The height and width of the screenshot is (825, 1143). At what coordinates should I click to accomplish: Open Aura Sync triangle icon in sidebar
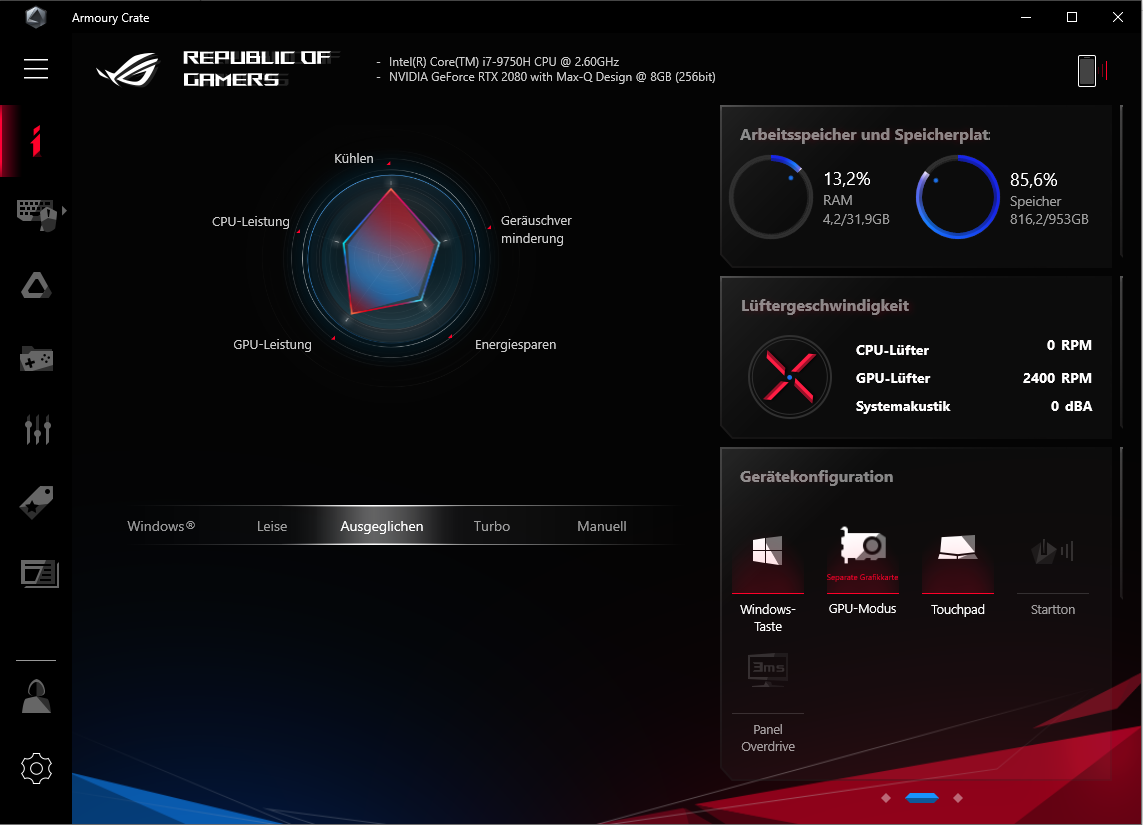click(36, 286)
